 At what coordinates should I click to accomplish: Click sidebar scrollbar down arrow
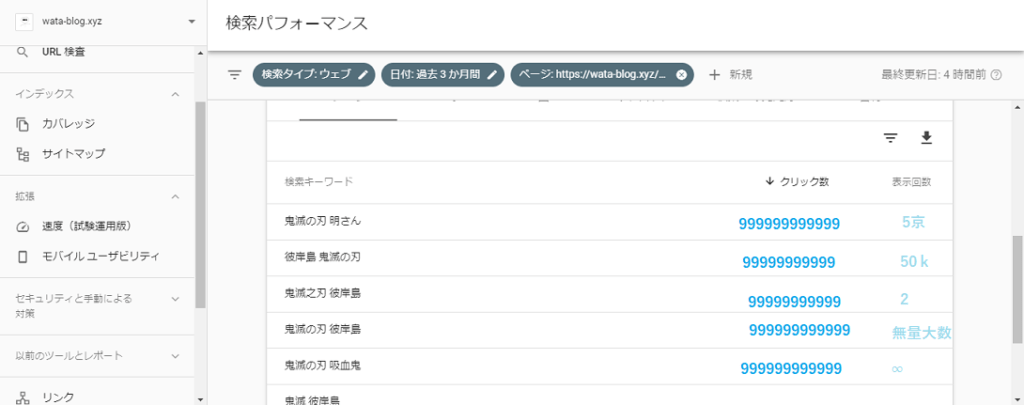pos(200,398)
